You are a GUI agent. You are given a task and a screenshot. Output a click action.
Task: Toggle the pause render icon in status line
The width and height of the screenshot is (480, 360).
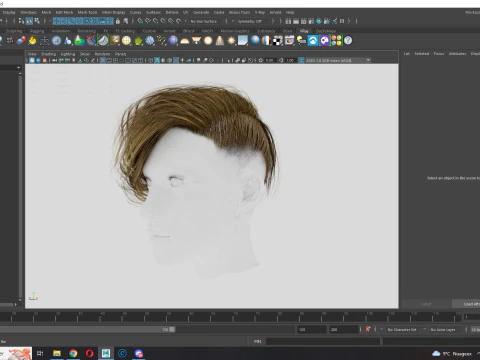[x=342, y=21]
